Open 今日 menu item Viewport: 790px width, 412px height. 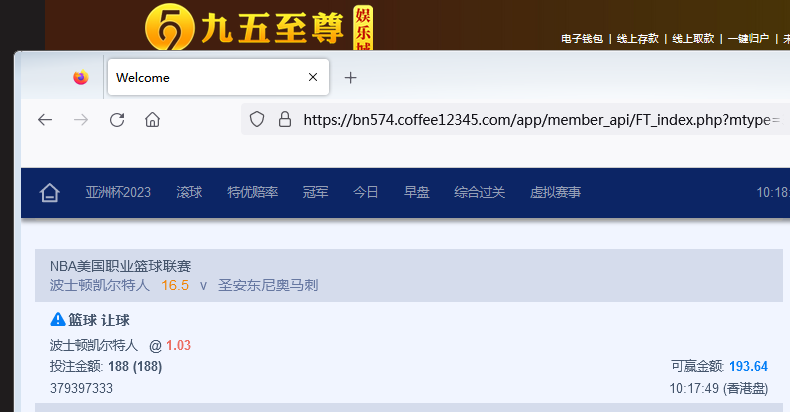tap(366, 192)
